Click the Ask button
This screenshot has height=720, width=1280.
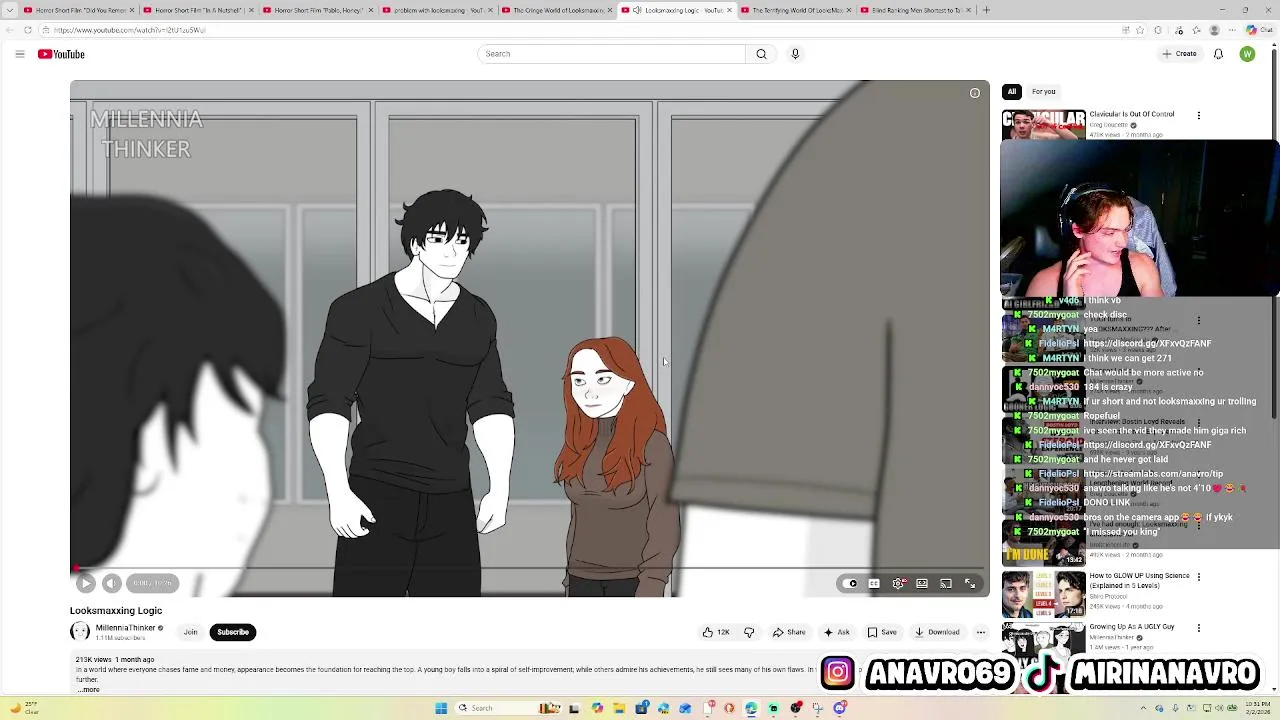837,632
